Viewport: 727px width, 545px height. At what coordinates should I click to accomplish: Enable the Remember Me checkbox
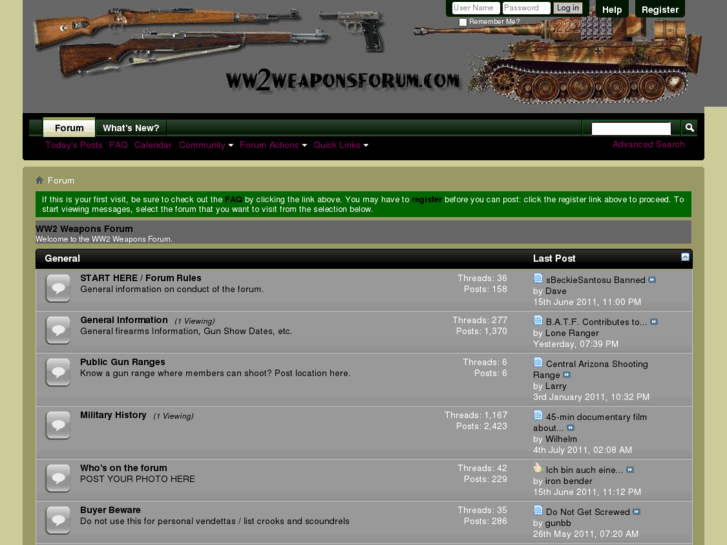tap(463, 22)
